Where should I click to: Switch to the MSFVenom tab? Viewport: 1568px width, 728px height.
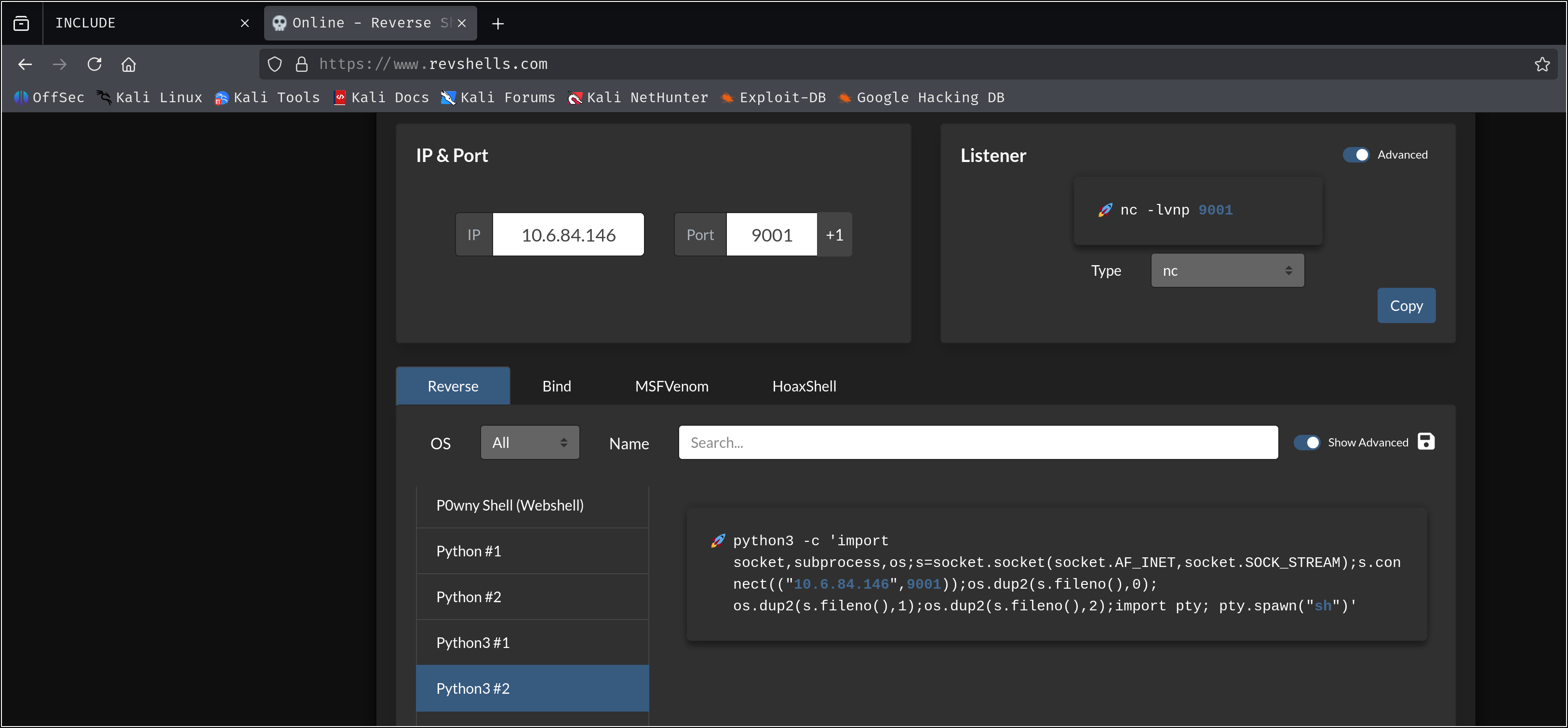point(671,386)
